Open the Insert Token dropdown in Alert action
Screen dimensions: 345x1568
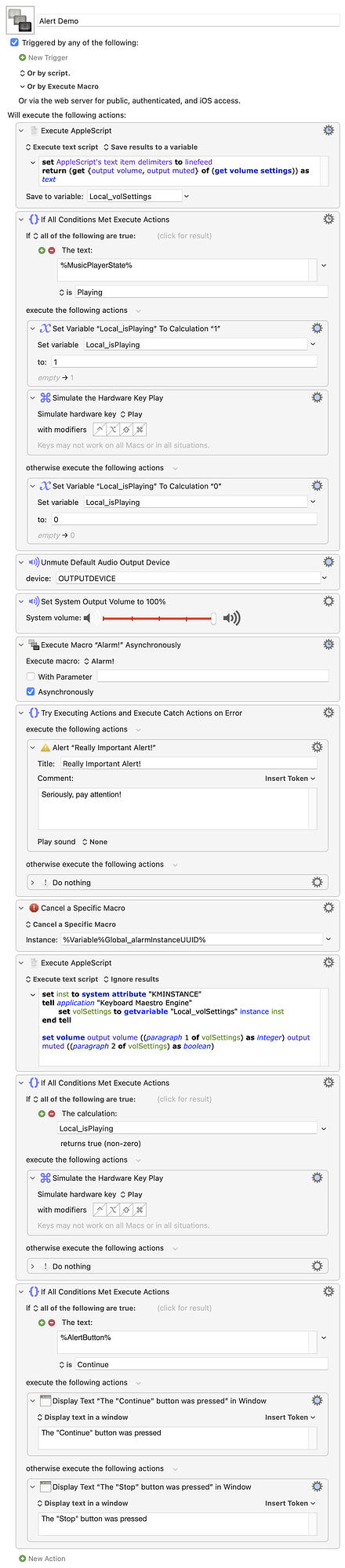[x=290, y=779]
